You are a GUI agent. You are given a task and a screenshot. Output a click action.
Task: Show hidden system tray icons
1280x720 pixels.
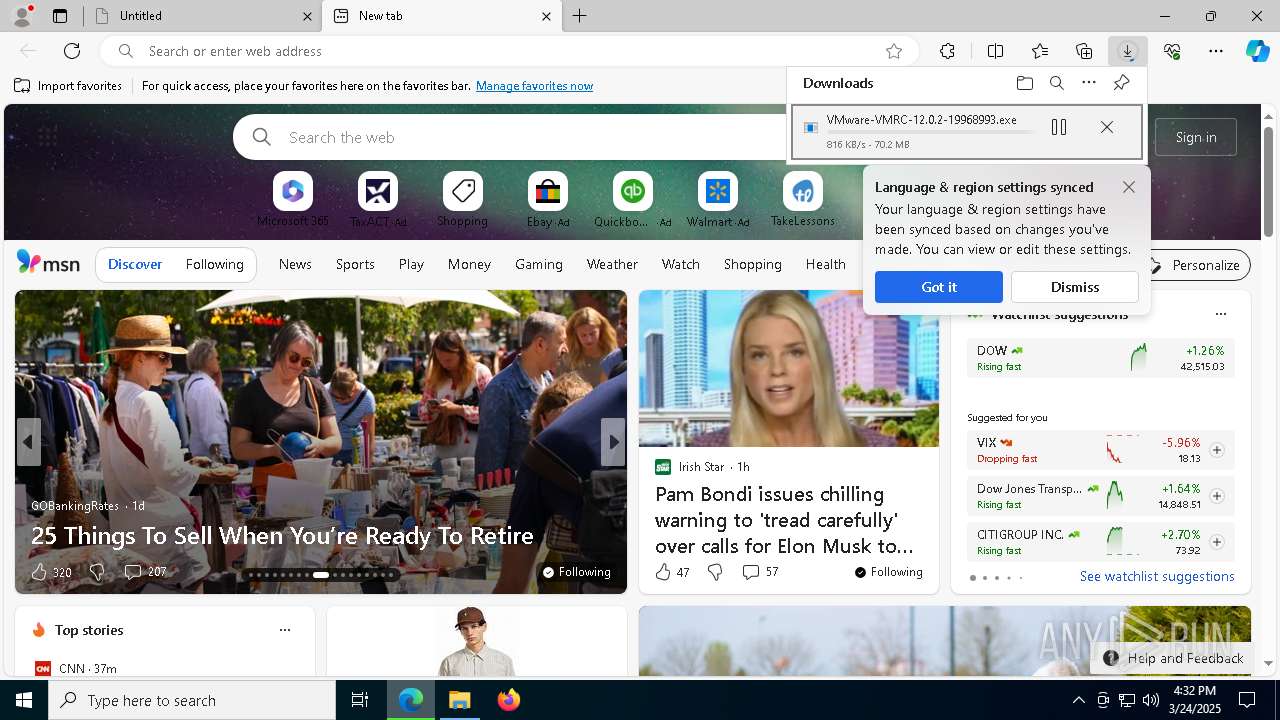(1078, 700)
